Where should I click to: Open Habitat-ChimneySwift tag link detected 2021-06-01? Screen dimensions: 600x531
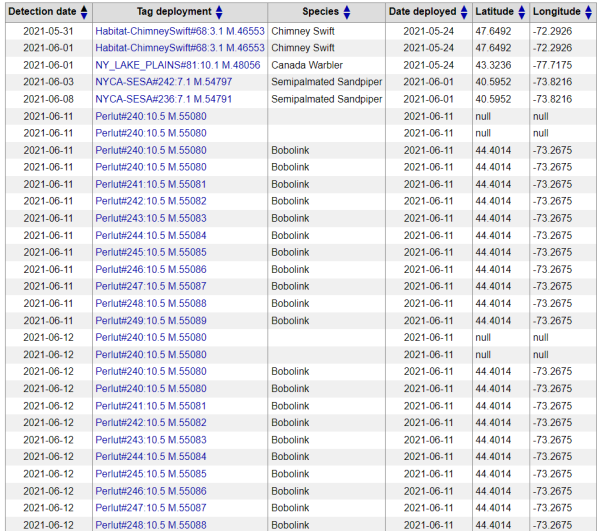tap(180, 48)
